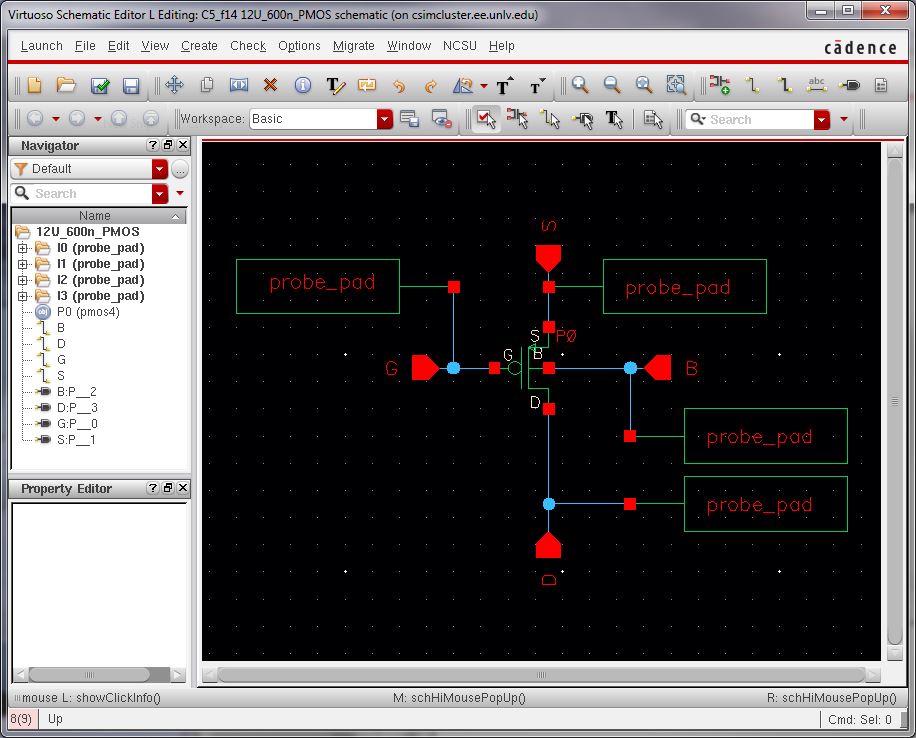Click the Edit Object Properties info icon
This screenshot has height=738, width=916.
(302, 86)
